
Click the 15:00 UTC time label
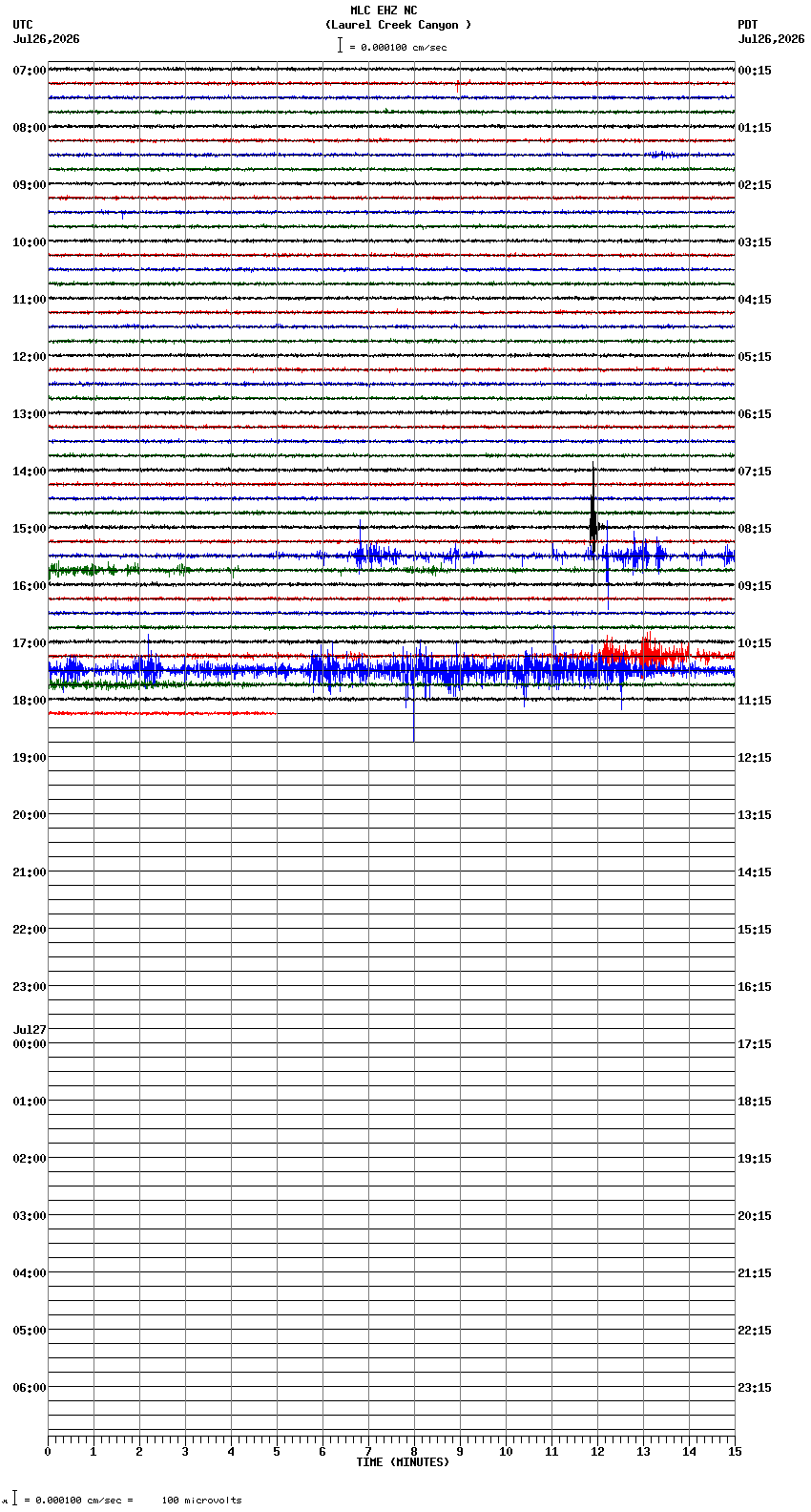tap(30, 529)
